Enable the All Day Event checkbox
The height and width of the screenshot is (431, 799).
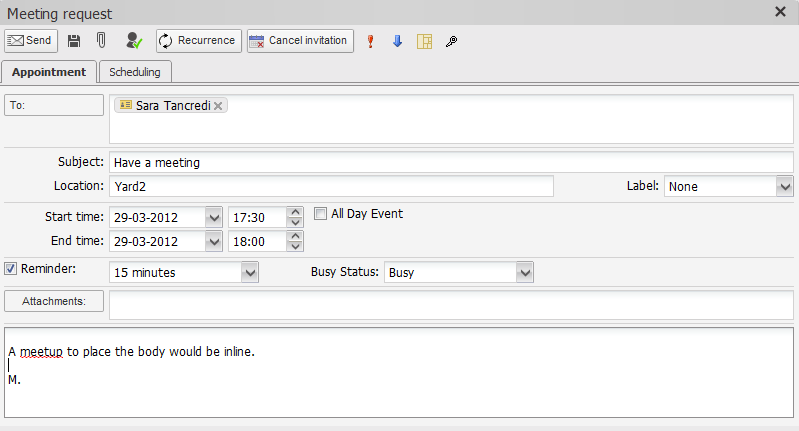[x=321, y=213]
